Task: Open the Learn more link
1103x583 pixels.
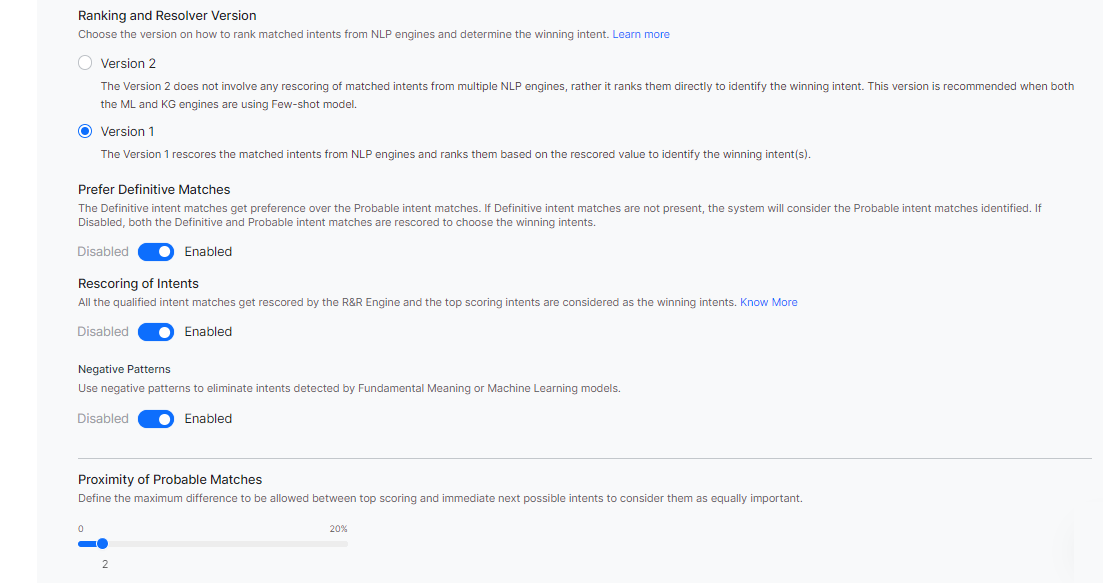Action: [x=640, y=34]
